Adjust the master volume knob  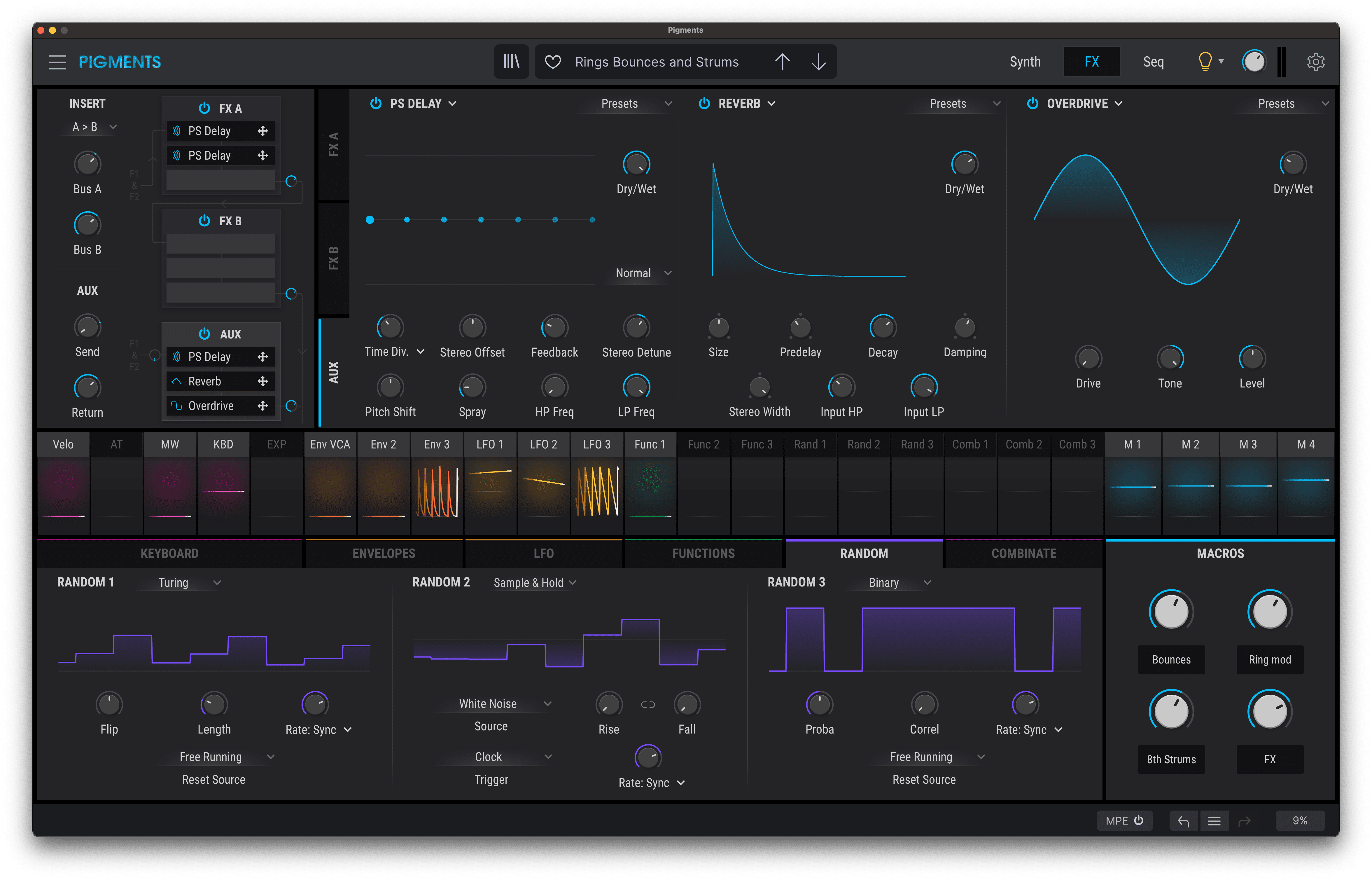[x=1254, y=62]
